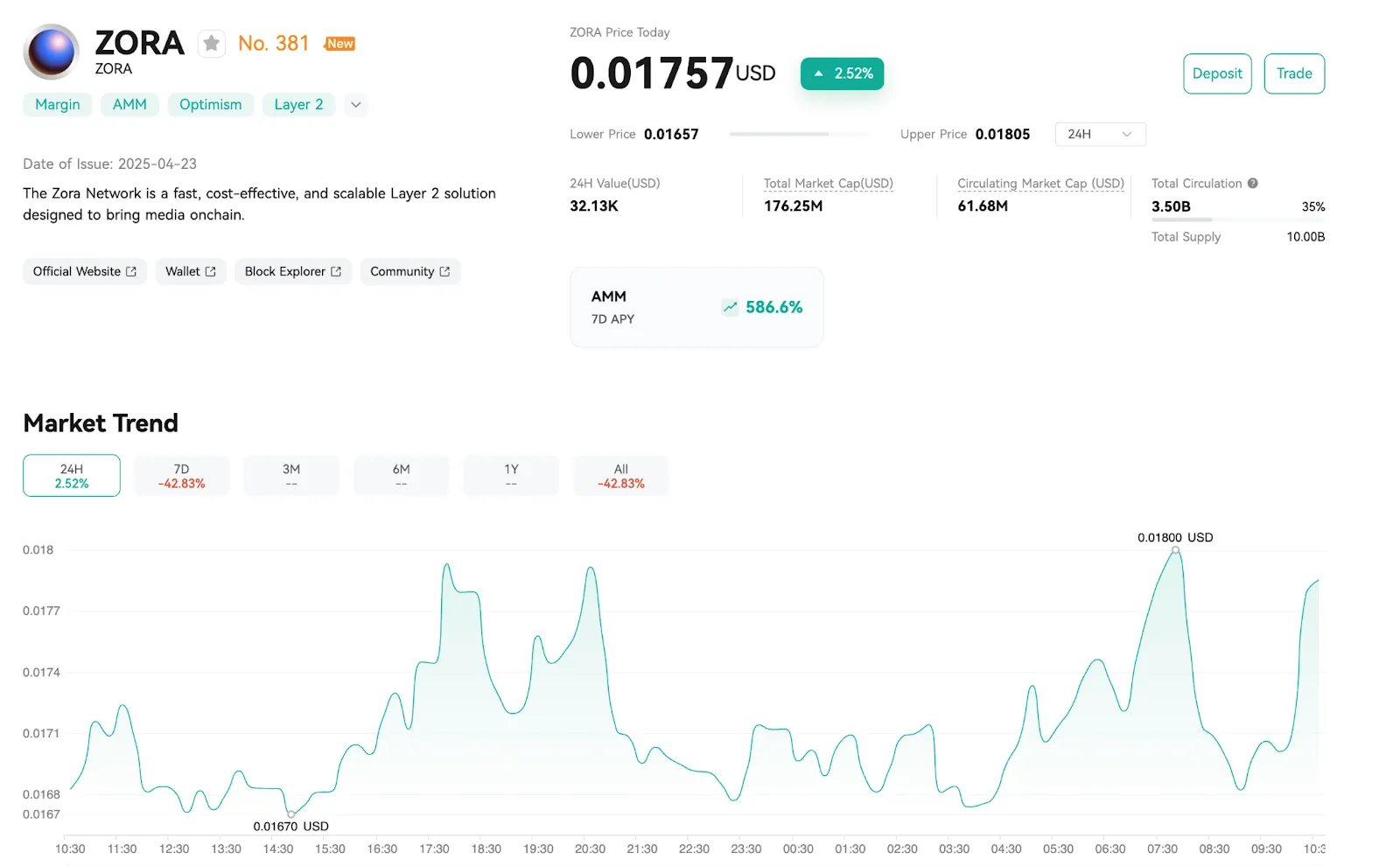This screenshot has width=1400, height=866.
Task: Click the 3.50B circulation value
Action: coord(1171,206)
